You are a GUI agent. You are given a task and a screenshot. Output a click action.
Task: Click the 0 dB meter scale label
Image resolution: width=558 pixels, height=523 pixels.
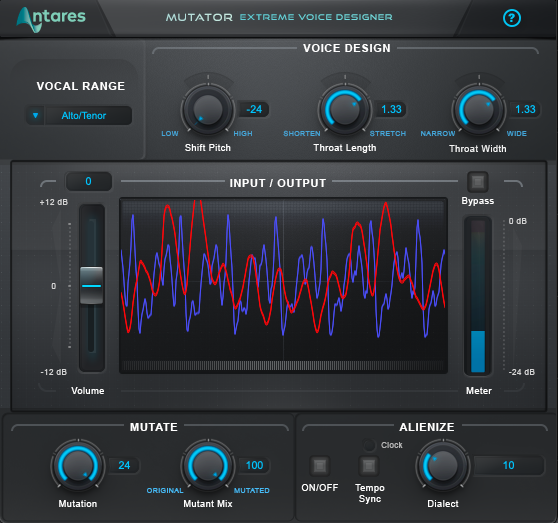point(518,221)
